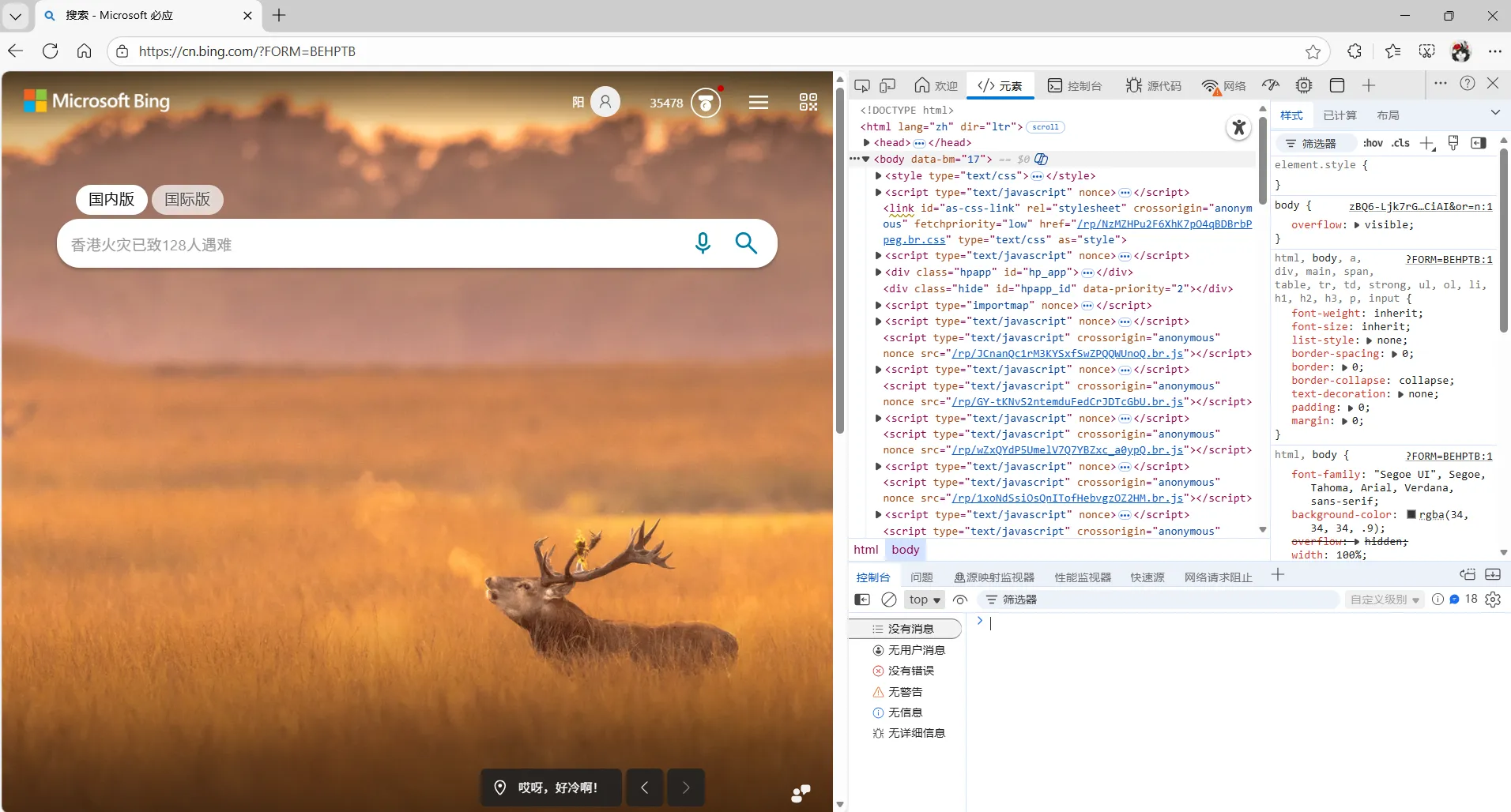Toggle the .cls element classes panel
The width and height of the screenshot is (1511, 812).
click(1400, 143)
